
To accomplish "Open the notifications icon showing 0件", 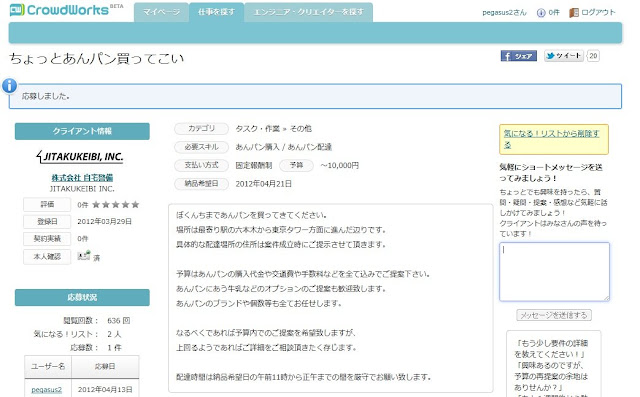I will [541, 13].
